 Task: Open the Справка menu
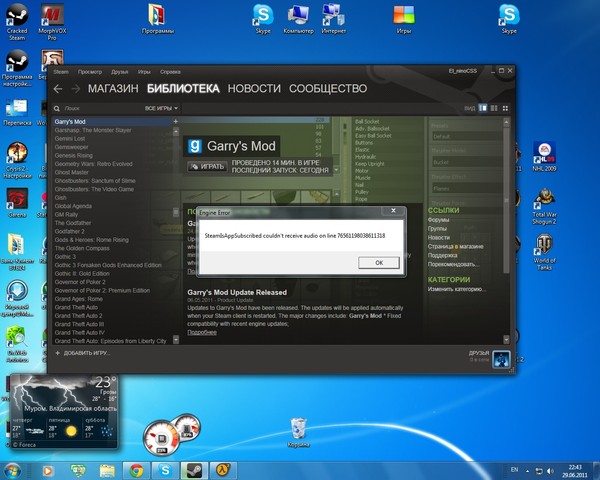[170, 72]
